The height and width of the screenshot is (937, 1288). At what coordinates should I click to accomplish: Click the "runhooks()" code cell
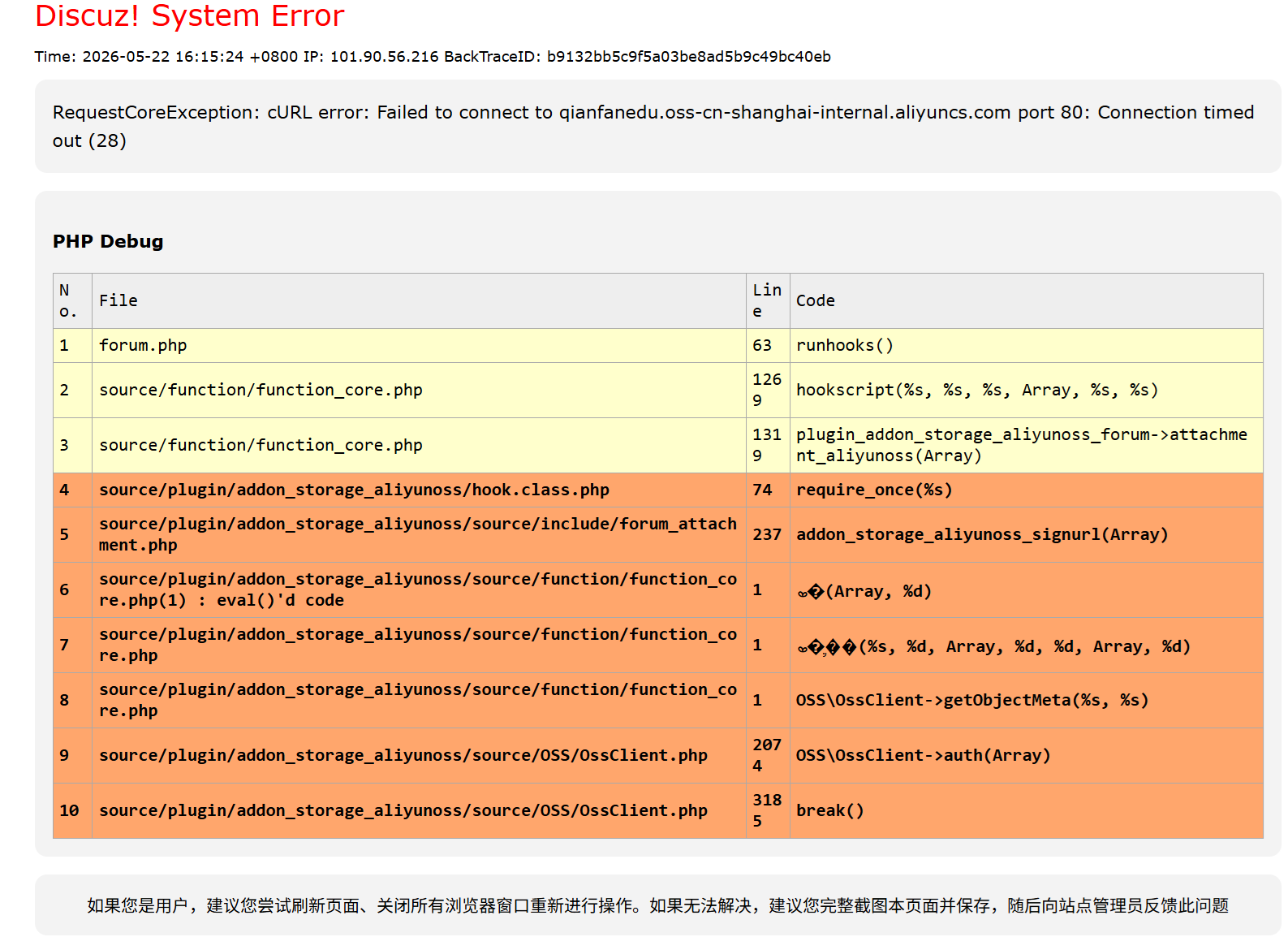pyautogui.click(x=1027, y=346)
